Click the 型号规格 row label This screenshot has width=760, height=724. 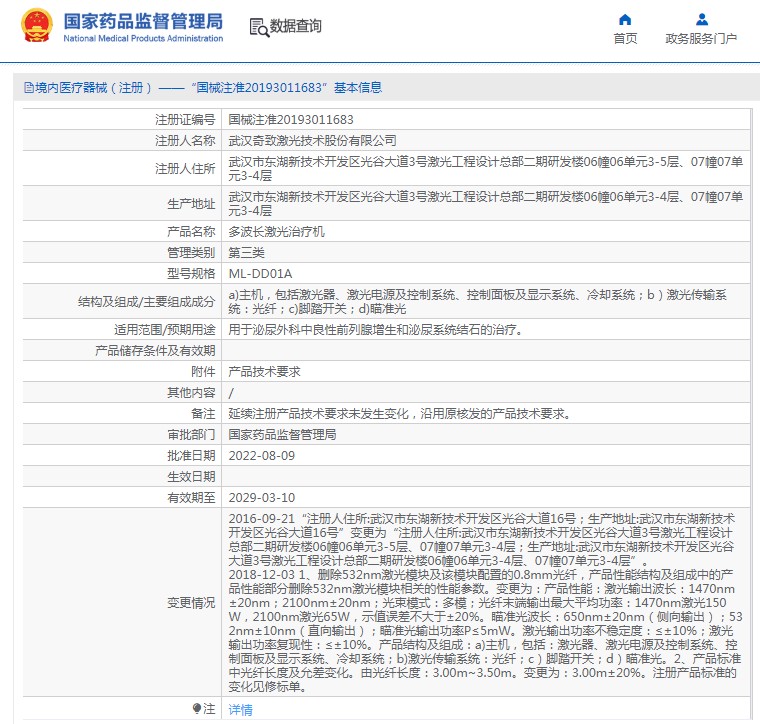[x=190, y=274]
